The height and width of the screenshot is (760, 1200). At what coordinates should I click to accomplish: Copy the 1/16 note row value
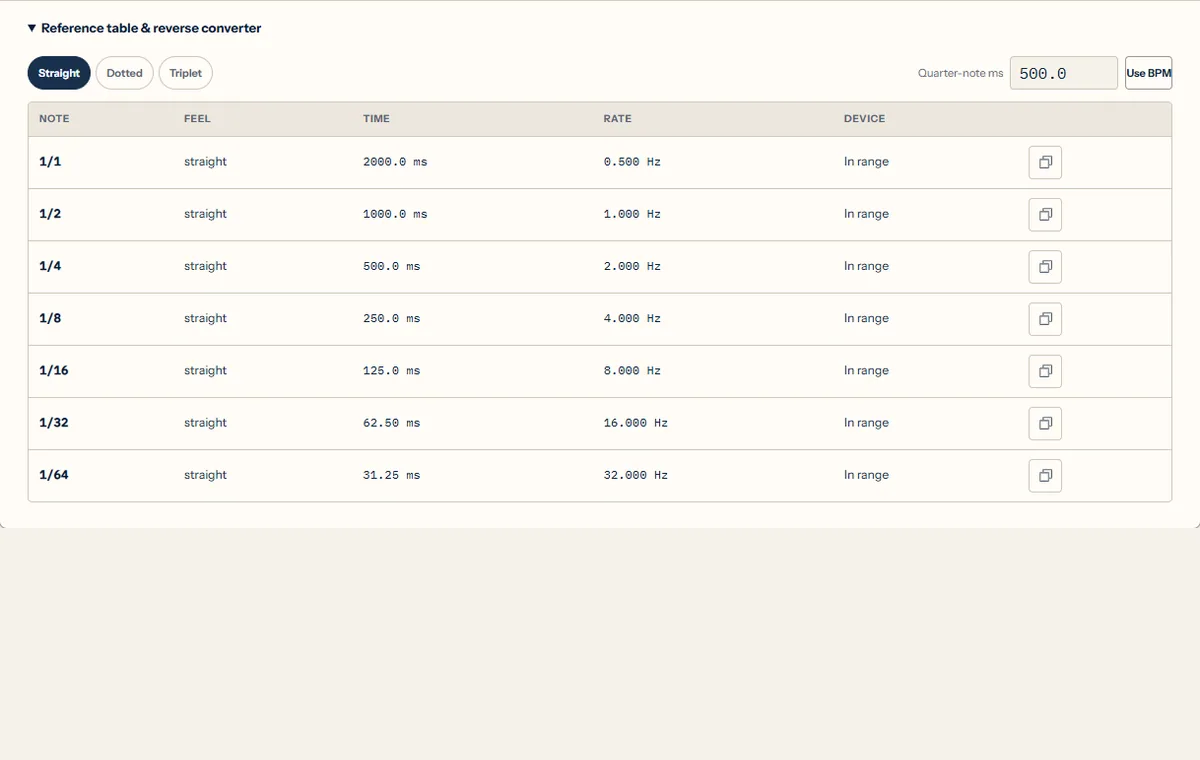point(1045,371)
